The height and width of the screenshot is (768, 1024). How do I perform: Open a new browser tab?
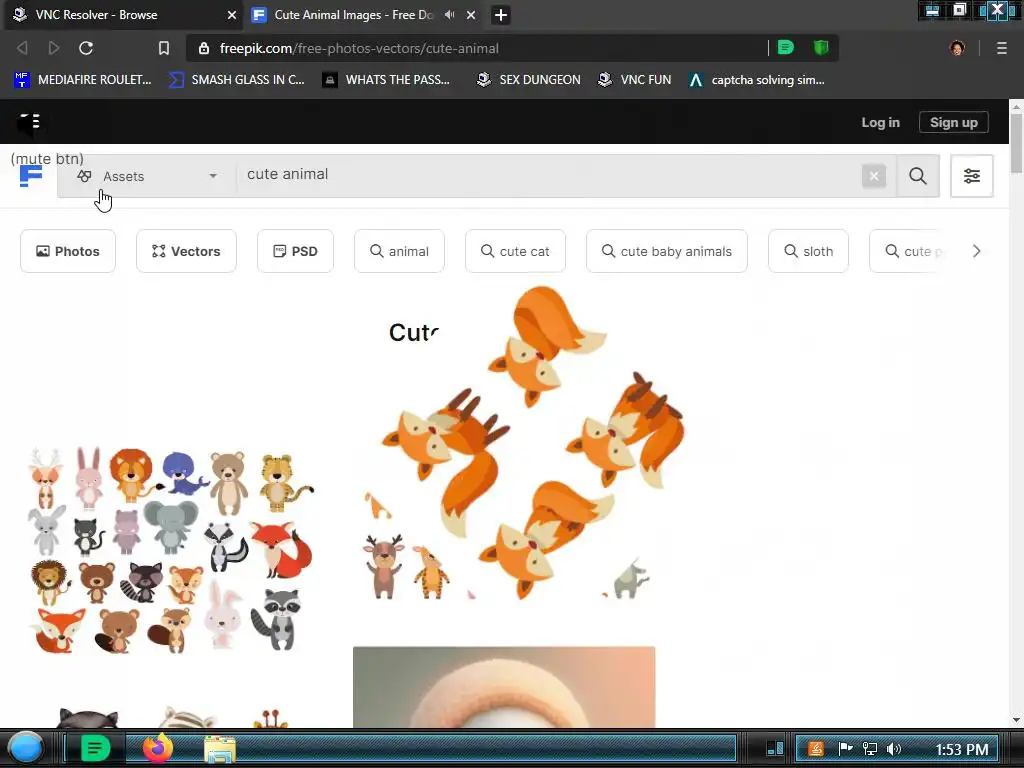[501, 14]
